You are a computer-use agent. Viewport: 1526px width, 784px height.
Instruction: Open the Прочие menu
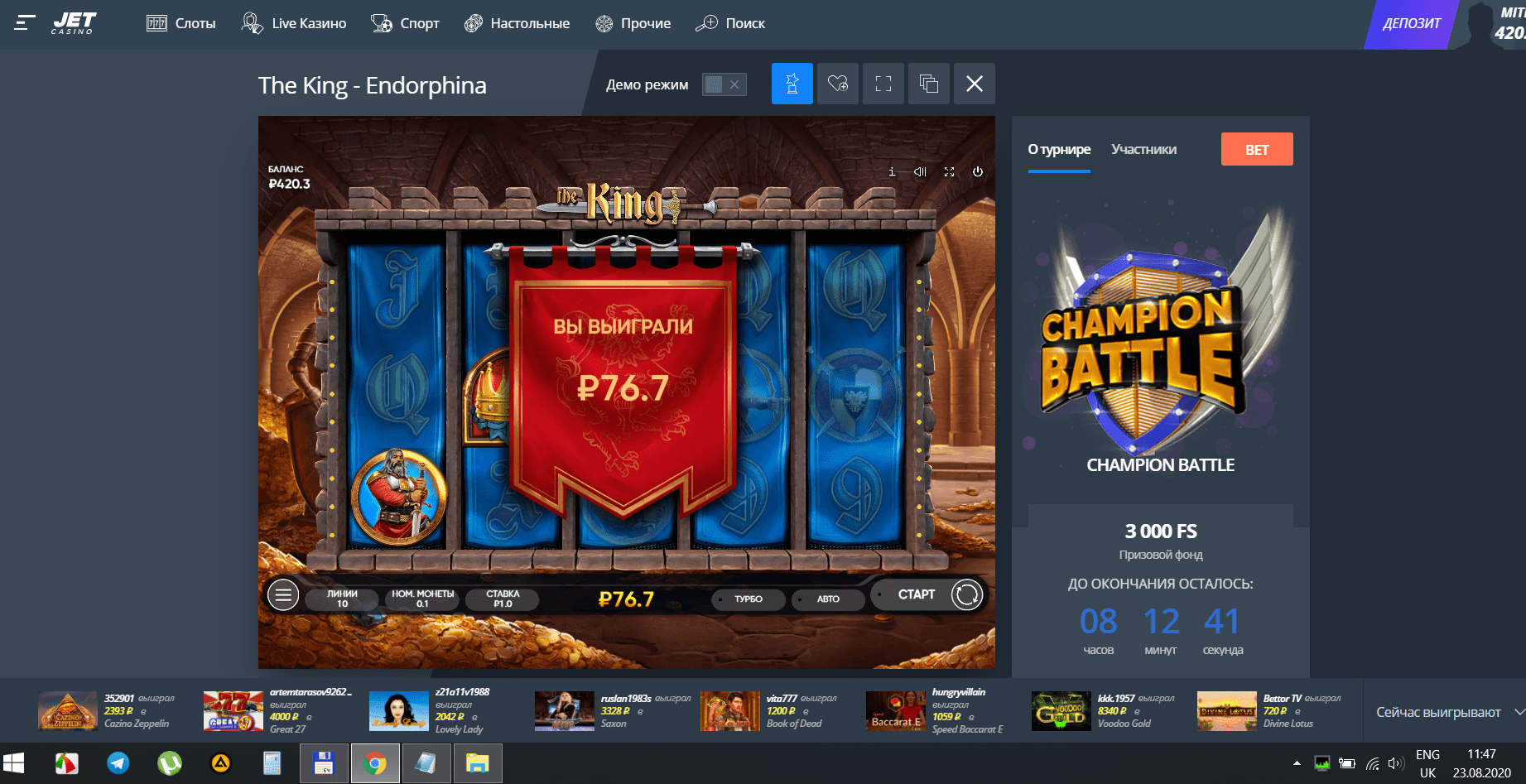click(x=633, y=23)
